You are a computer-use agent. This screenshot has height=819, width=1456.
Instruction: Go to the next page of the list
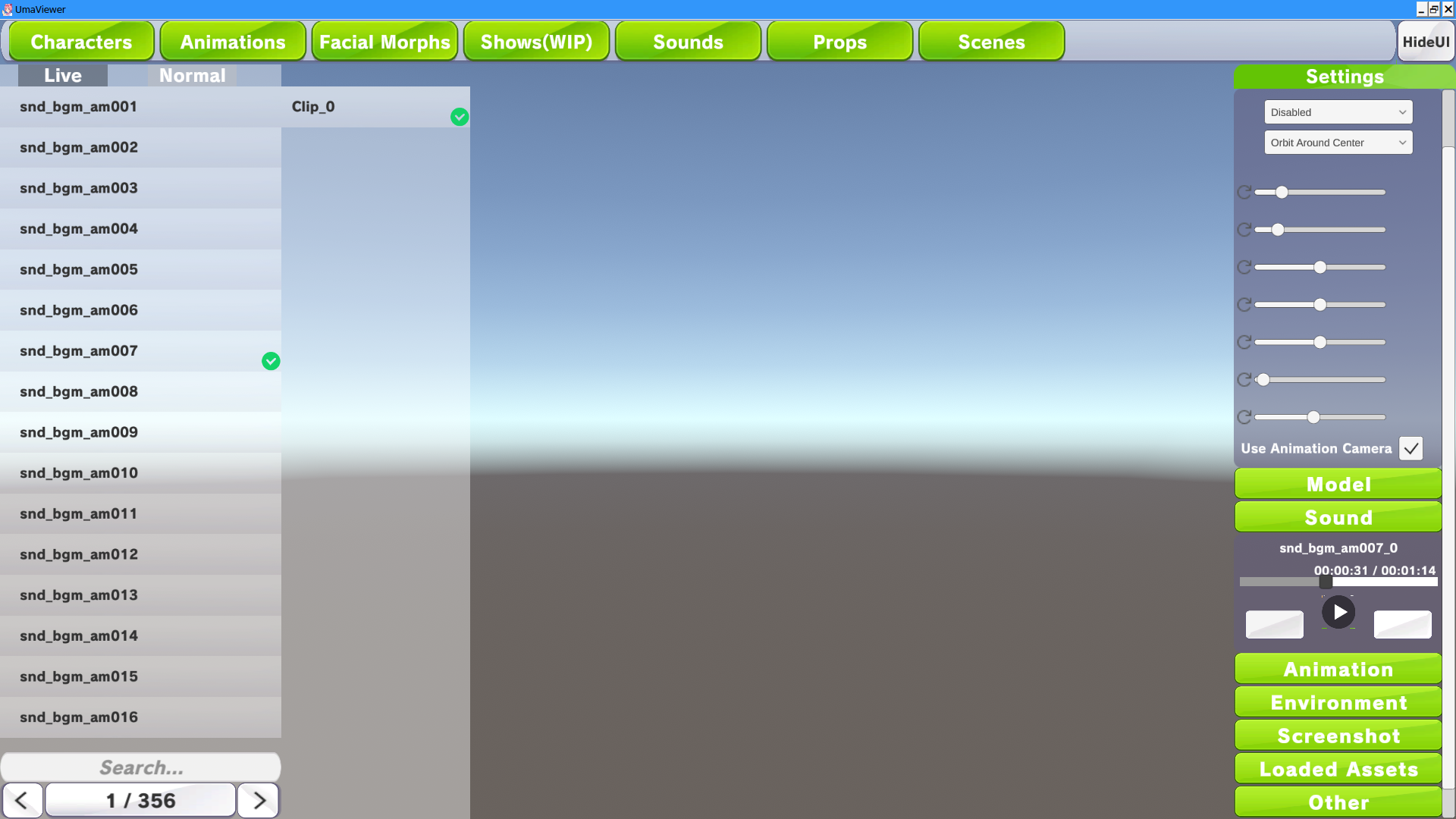259,801
